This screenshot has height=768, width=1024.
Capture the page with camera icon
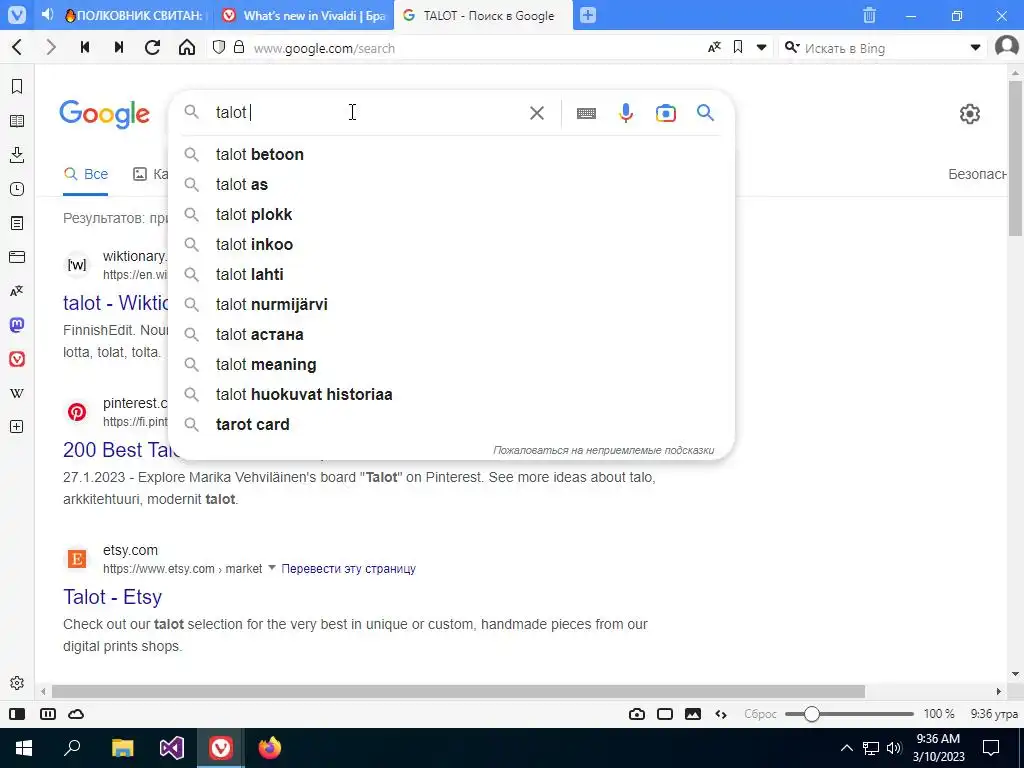point(637,714)
